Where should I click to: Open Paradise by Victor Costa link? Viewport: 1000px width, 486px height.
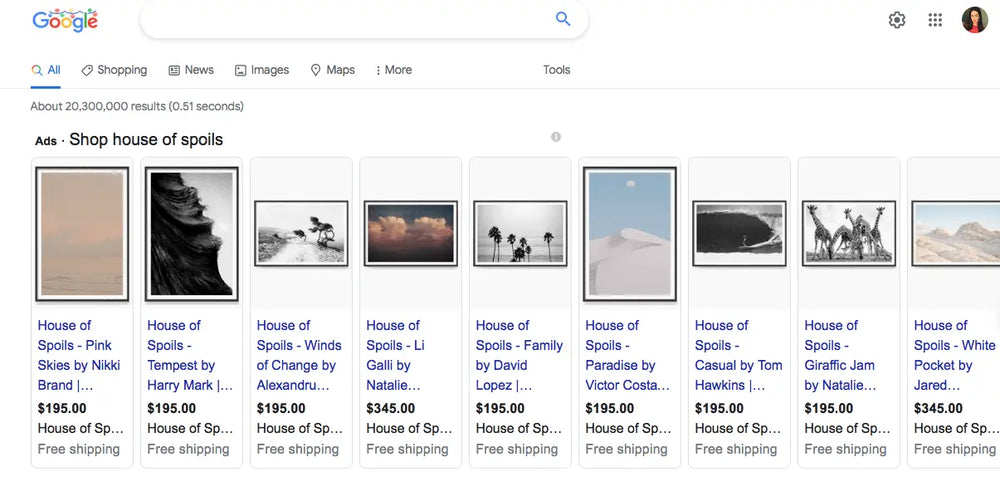pos(628,355)
